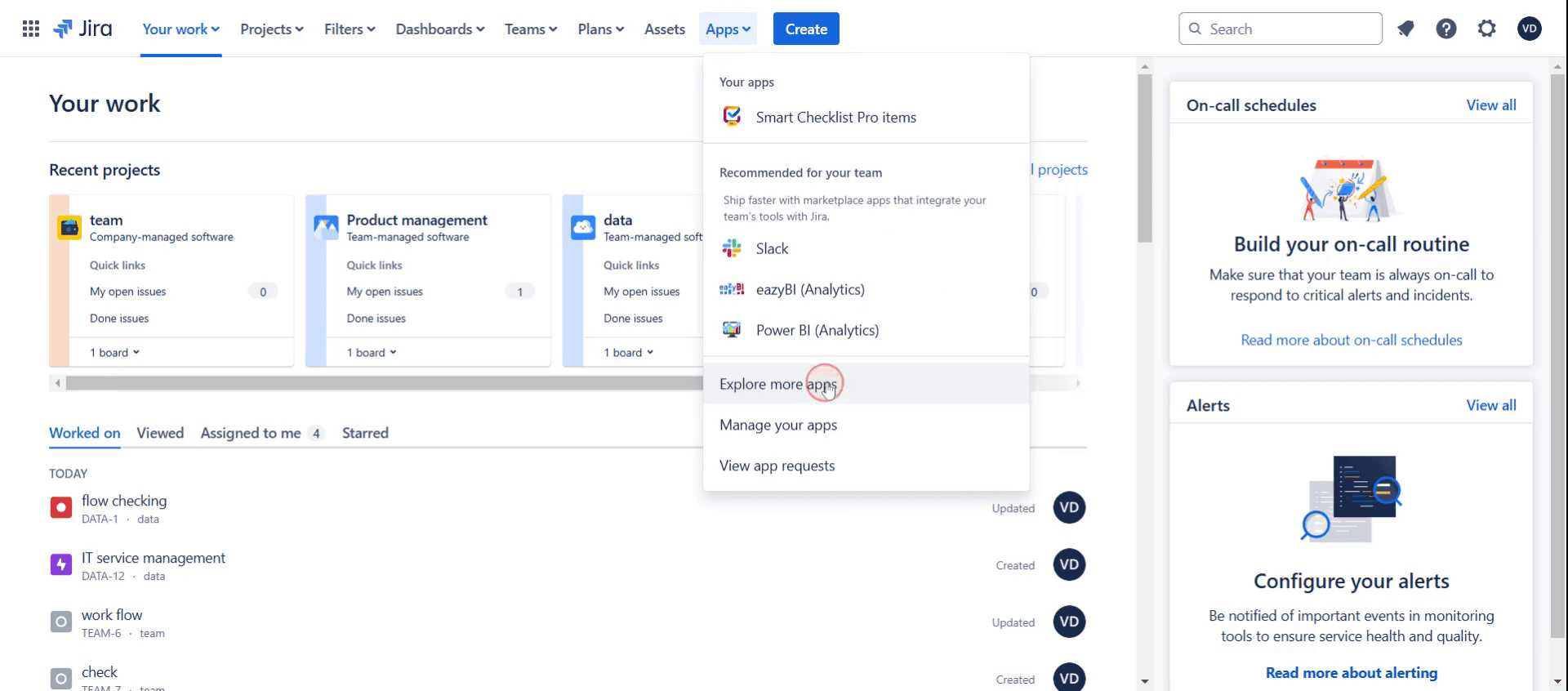This screenshot has width=1568, height=691.
Task: Expand the Filters dropdown
Action: click(x=350, y=29)
